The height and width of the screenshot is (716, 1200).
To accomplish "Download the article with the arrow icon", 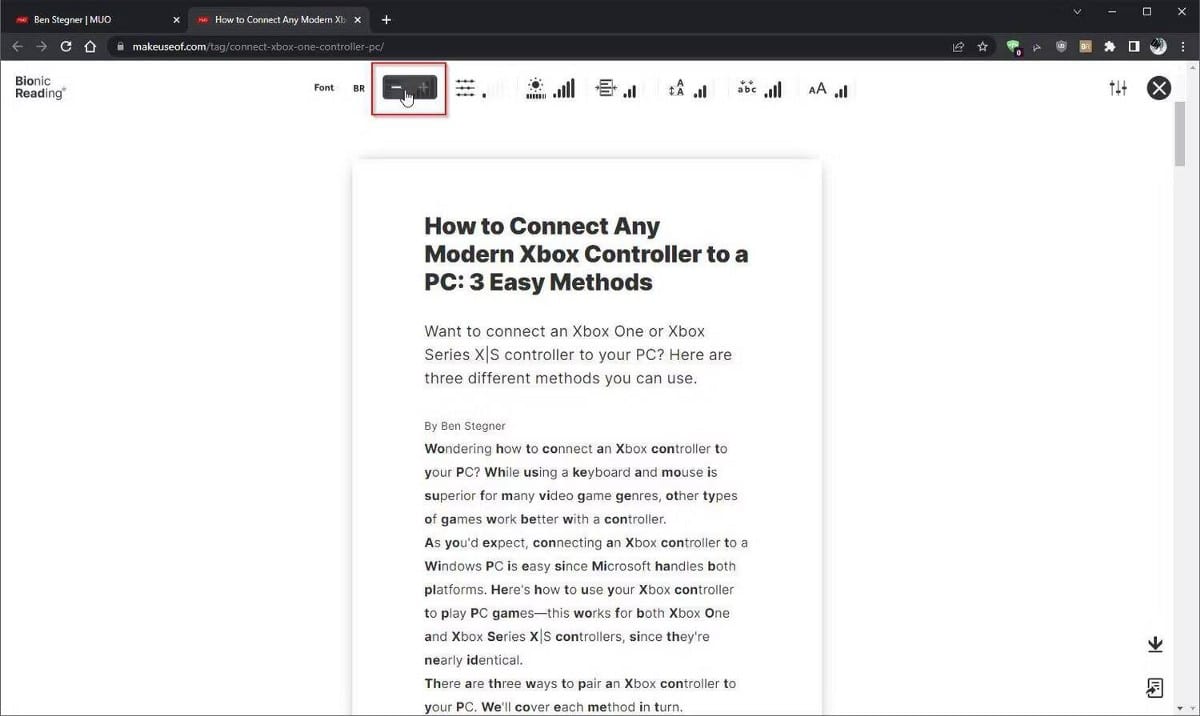I will tap(1155, 645).
